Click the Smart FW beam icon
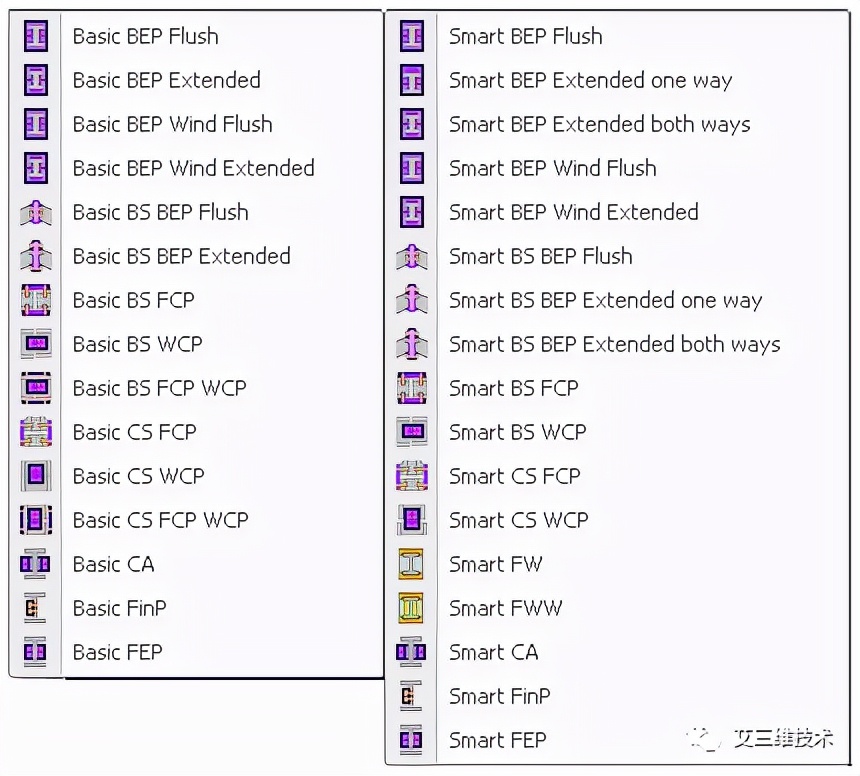This screenshot has width=860, height=776. [411, 564]
